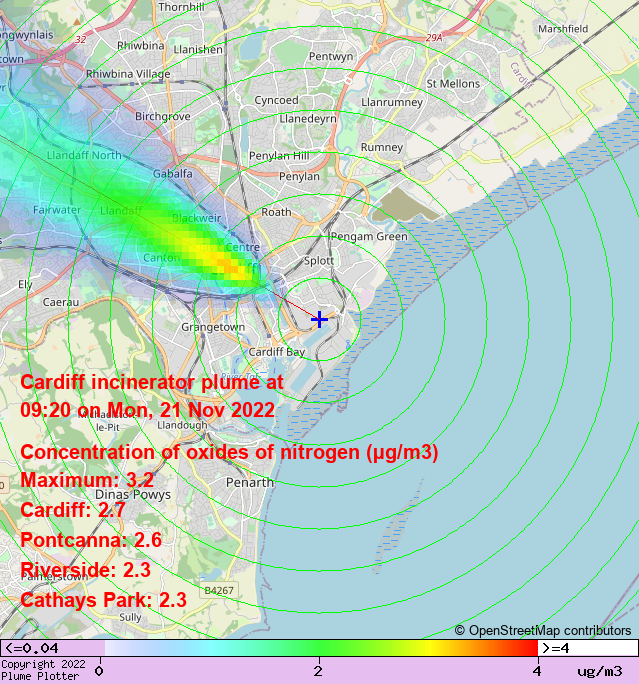639x684 pixels.
Task: Select the "Riverside: 2.3" reading
Action: pos(85,570)
